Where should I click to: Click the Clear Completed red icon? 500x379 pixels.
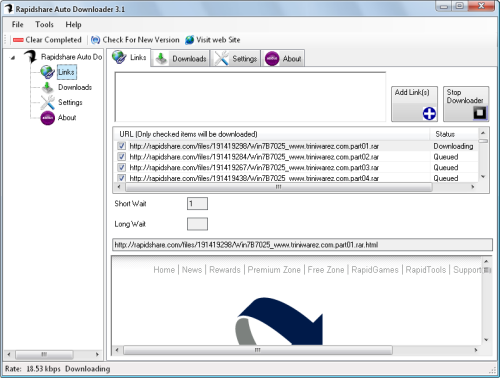pos(18,40)
